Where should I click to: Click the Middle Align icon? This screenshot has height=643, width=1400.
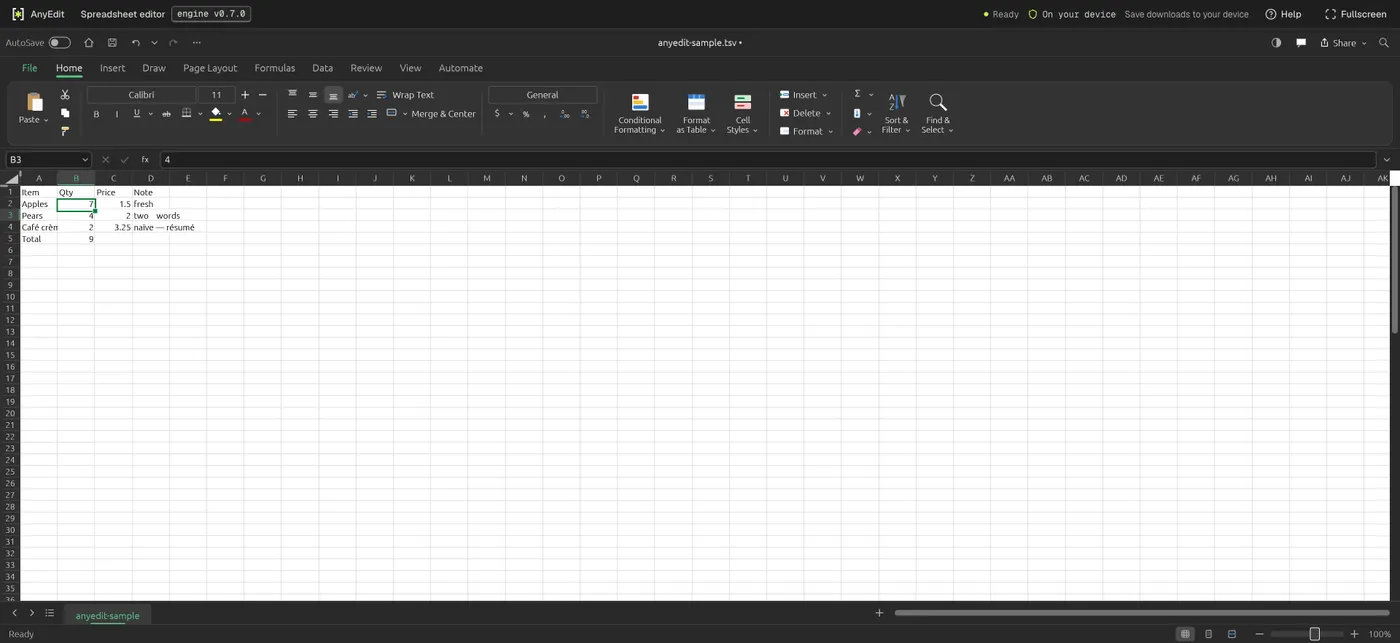(313, 95)
